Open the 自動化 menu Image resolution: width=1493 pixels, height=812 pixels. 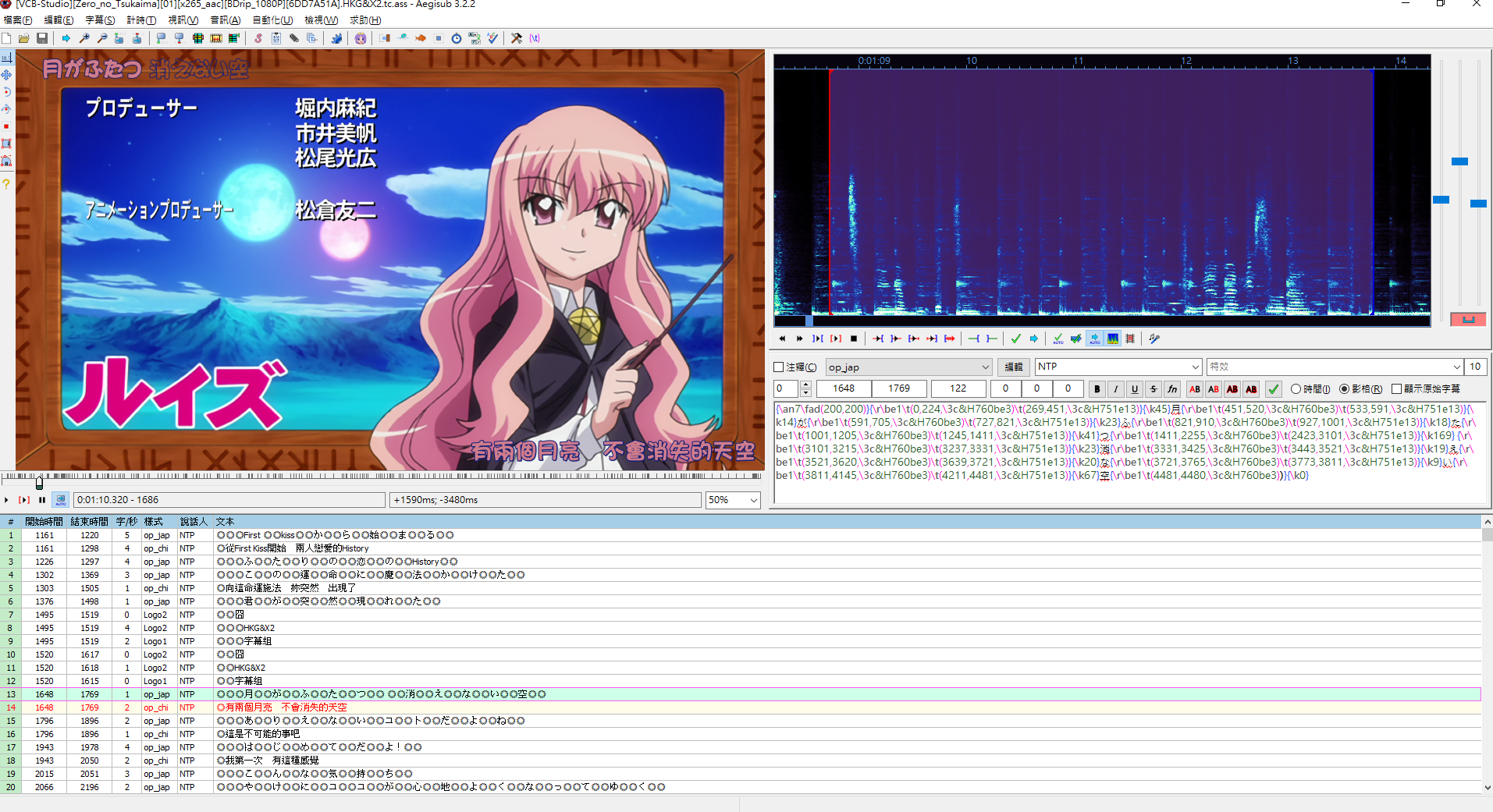pyautogui.click(x=273, y=20)
